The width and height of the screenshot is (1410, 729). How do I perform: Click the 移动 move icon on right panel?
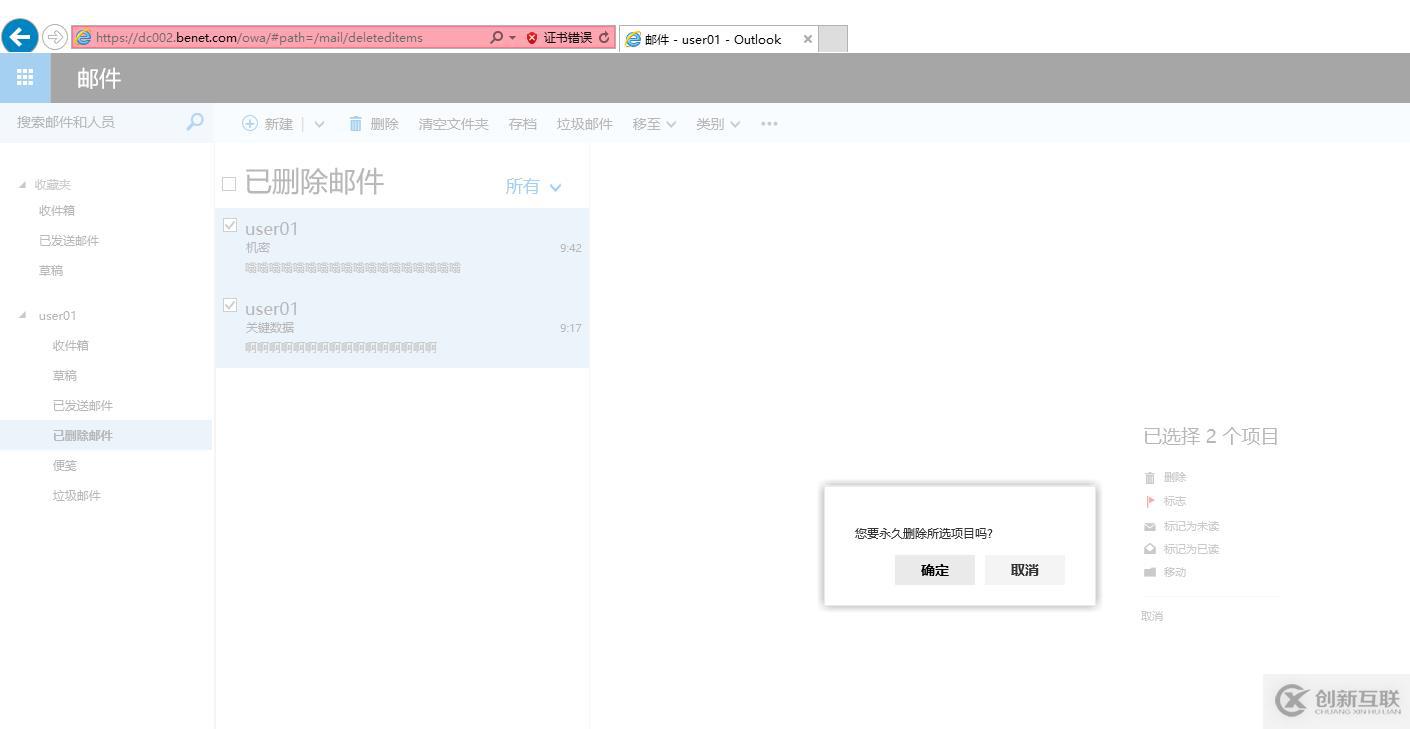coord(1152,572)
